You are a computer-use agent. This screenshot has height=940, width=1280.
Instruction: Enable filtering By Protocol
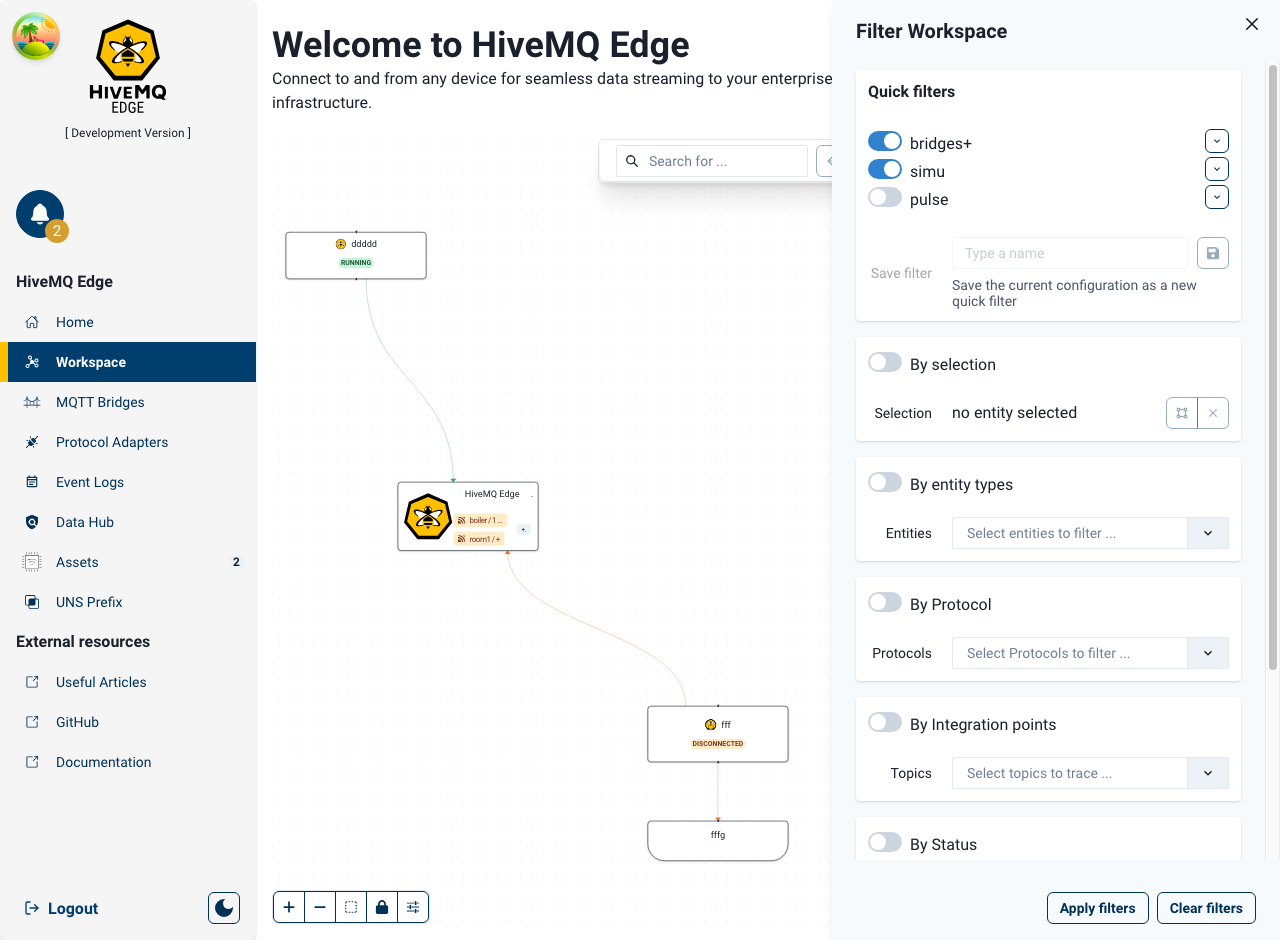click(884, 602)
